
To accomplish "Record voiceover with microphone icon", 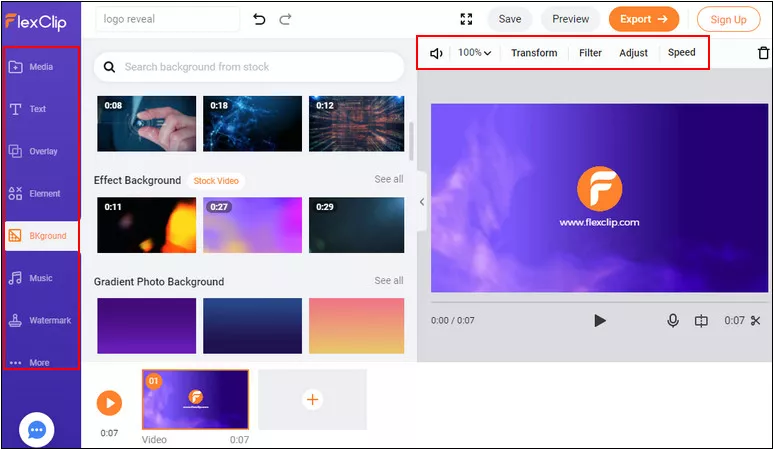I will 672,321.
